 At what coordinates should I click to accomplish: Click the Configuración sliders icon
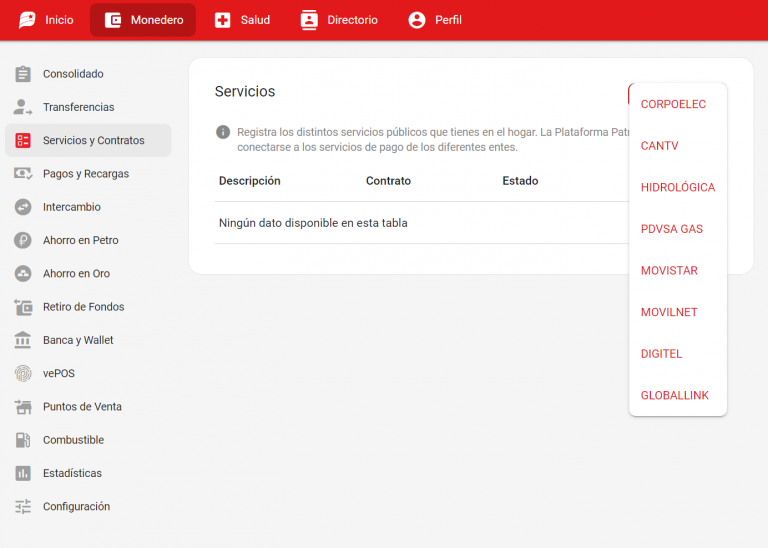tap(23, 507)
